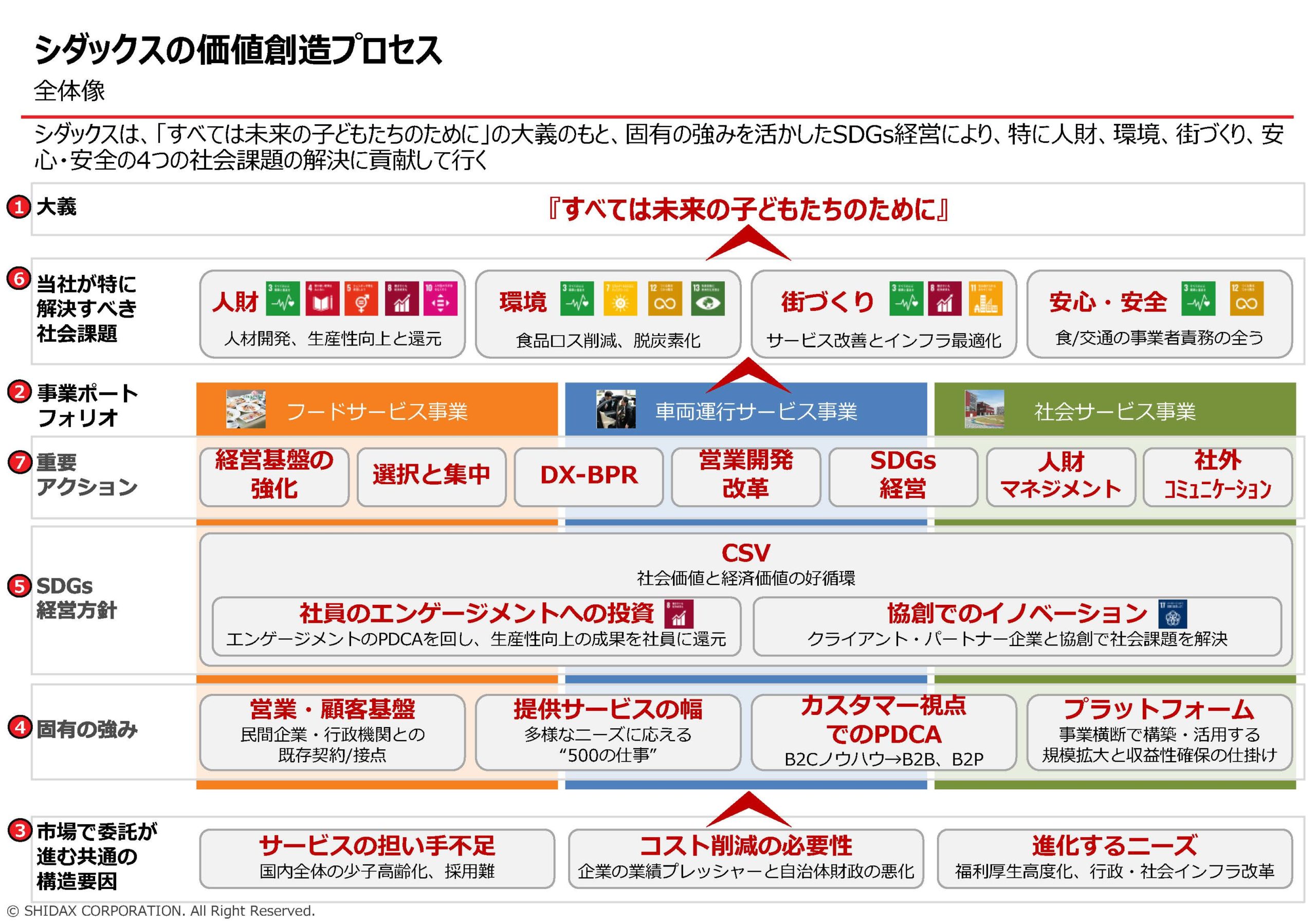Click the SDG 3 icon beside 環境
The width and height of the screenshot is (1316, 923).
(577, 299)
